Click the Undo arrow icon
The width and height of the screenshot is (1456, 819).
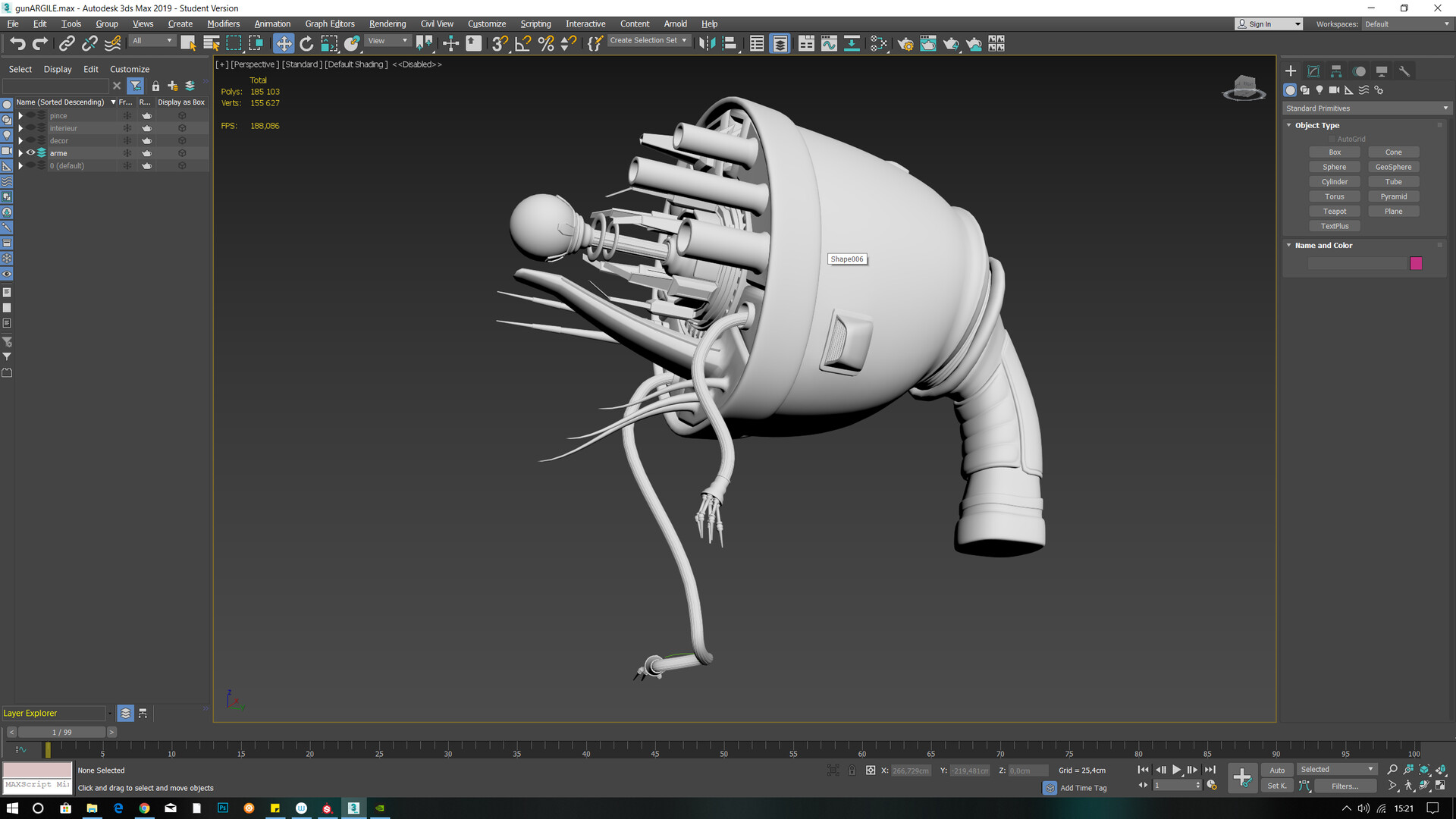coord(17,44)
